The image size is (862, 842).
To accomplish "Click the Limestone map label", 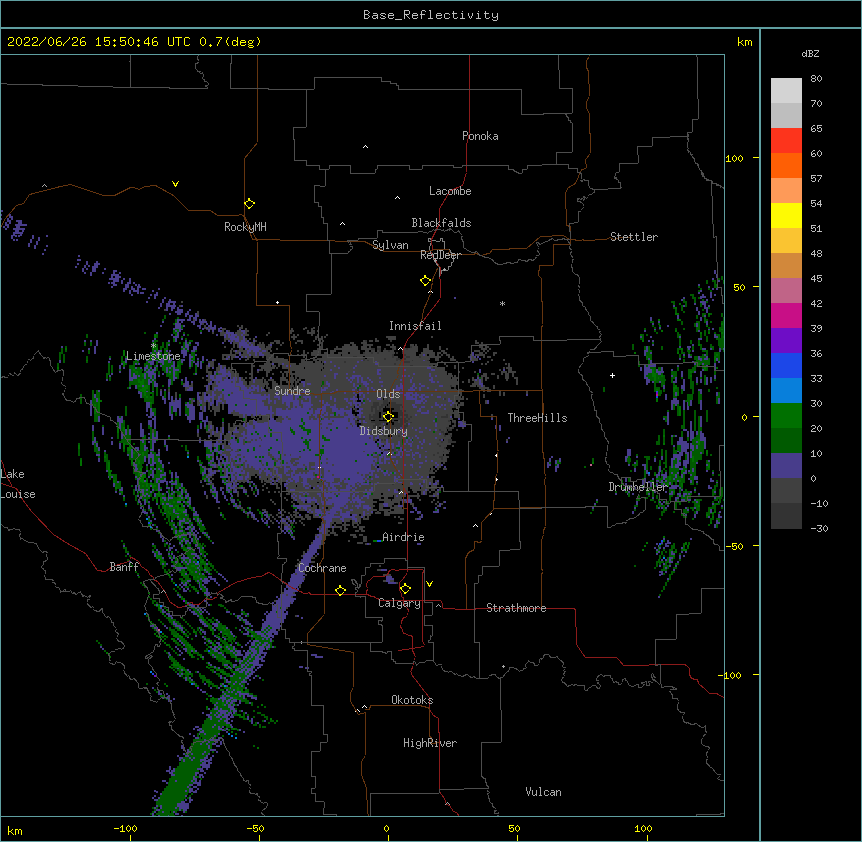I will pyautogui.click(x=153, y=356).
